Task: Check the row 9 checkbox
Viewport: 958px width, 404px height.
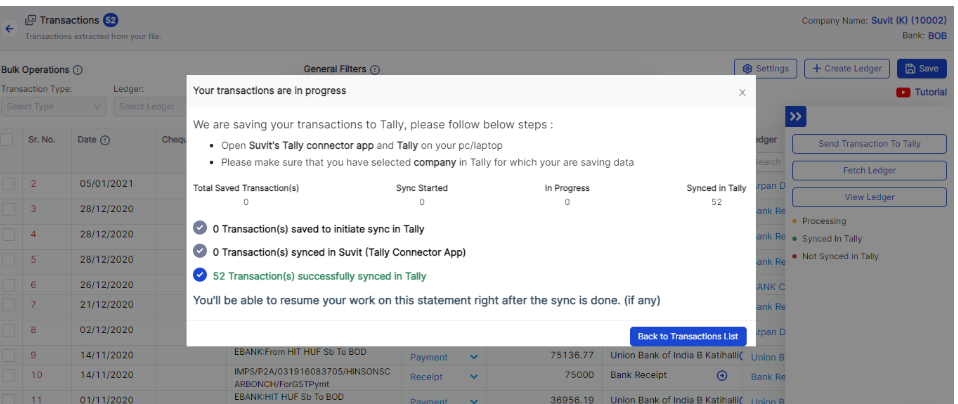Action: [8, 355]
